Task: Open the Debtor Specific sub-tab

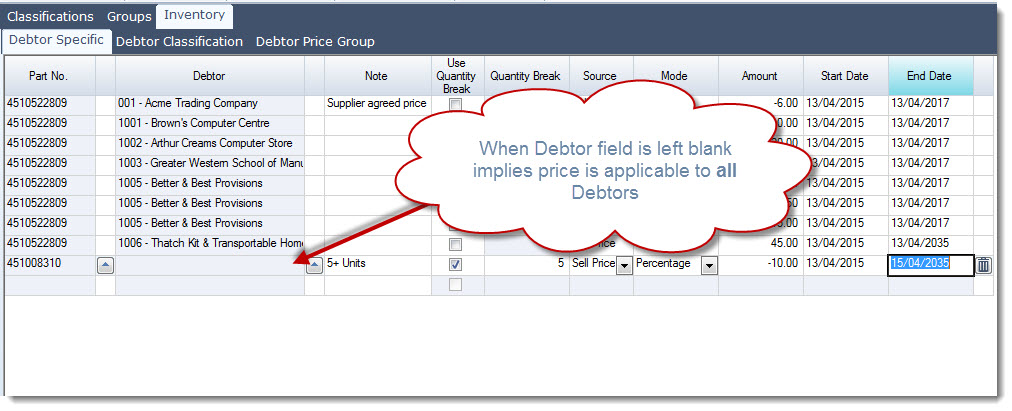Action: 56,40
